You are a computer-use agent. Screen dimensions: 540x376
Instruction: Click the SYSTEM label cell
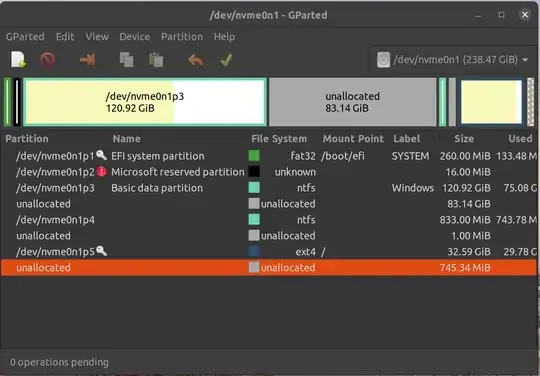[411, 156]
